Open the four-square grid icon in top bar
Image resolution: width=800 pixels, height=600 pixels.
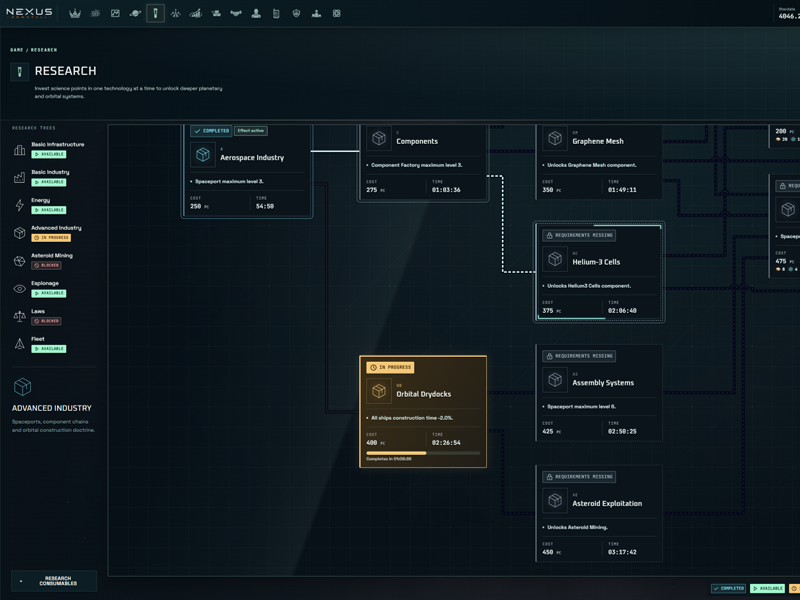point(337,14)
